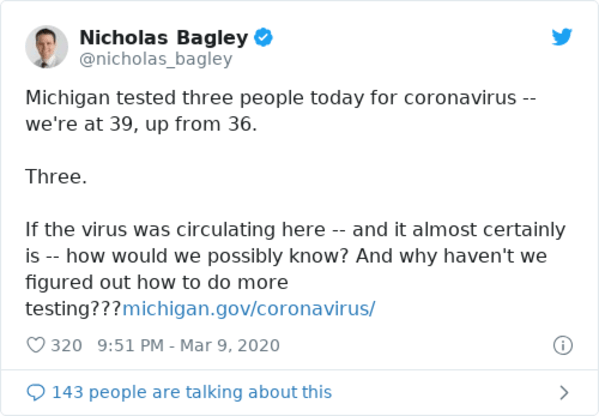Click the "figured out how to do more" line

pos(157,283)
